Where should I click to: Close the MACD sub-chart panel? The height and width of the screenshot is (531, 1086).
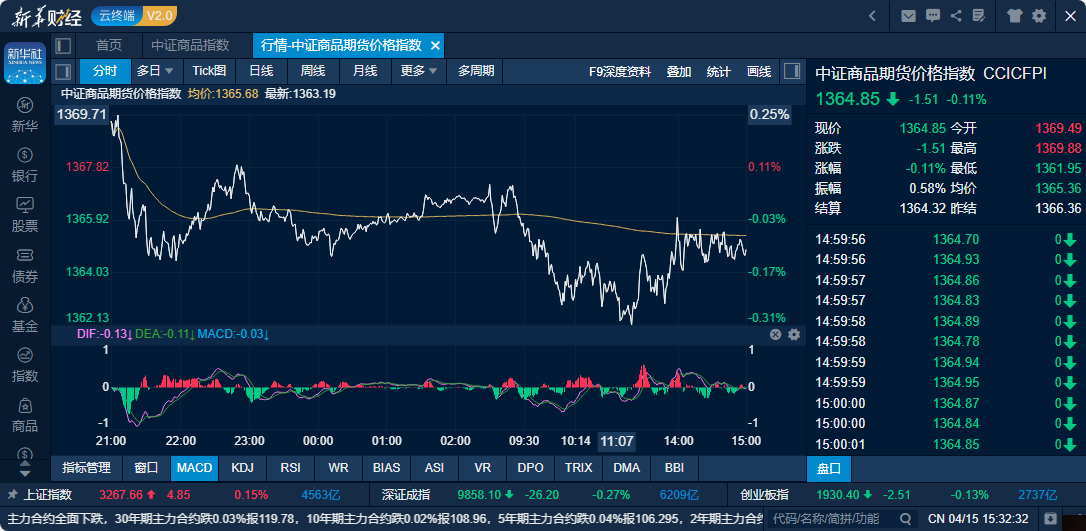(x=775, y=334)
